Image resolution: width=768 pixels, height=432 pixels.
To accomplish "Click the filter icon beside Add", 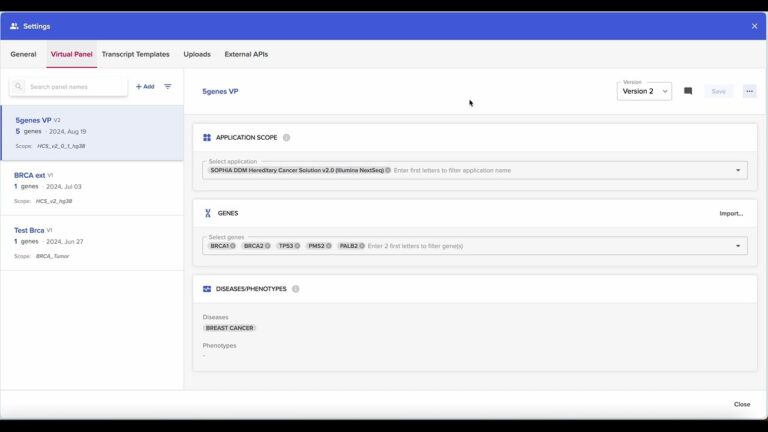I will 168,87.
